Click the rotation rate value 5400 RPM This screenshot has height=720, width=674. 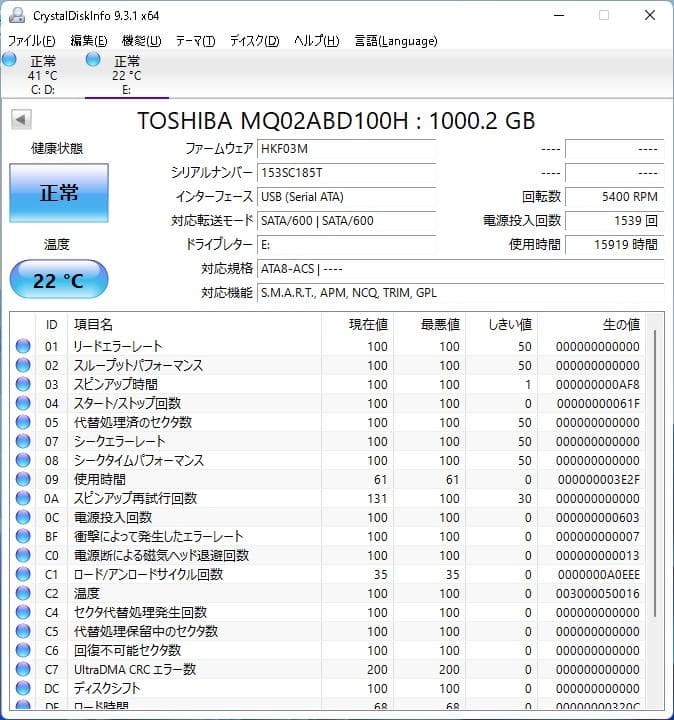coord(614,197)
